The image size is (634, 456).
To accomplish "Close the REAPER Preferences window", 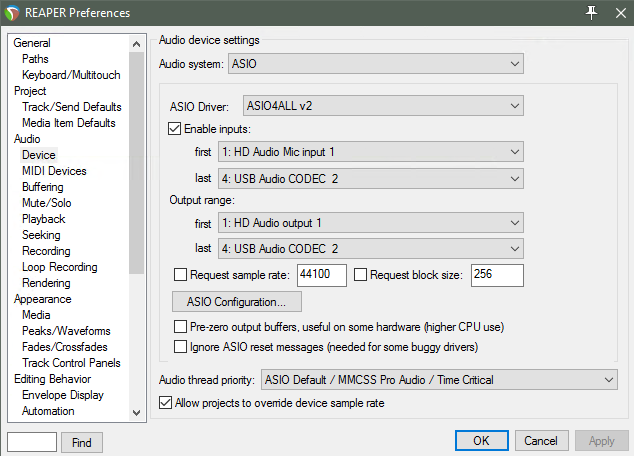I will pyautogui.click(x=621, y=13).
